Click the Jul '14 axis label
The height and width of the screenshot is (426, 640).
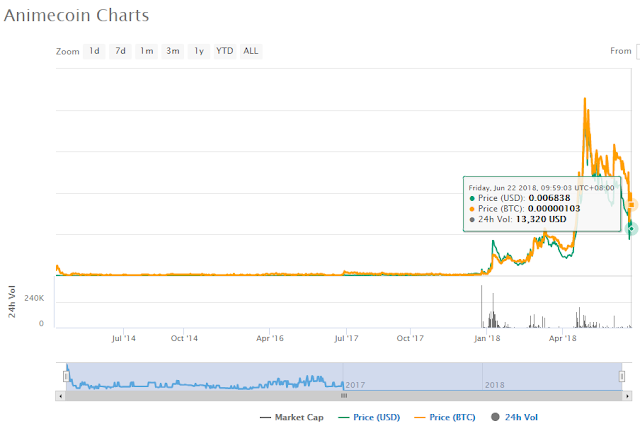pyautogui.click(x=124, y=338)
